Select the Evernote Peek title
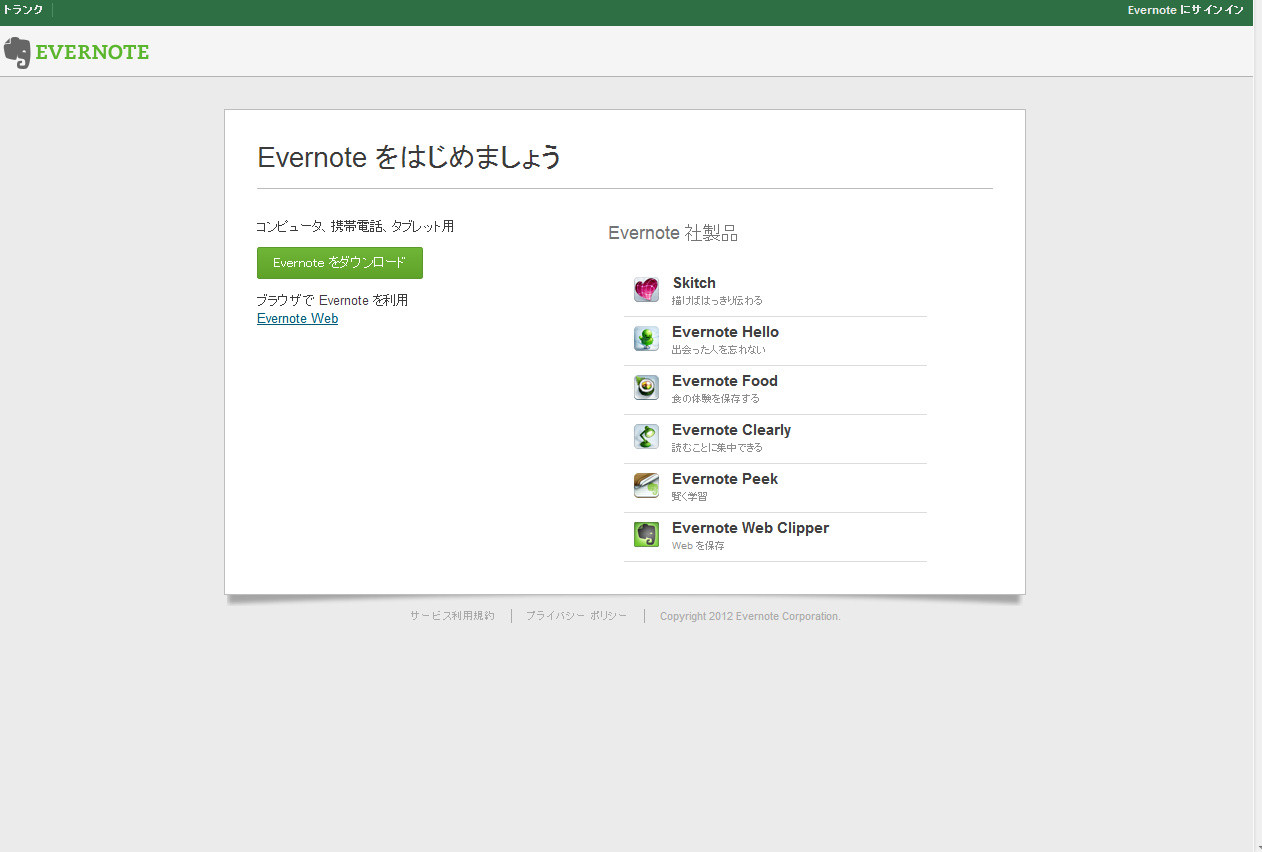 click(725, 479)
